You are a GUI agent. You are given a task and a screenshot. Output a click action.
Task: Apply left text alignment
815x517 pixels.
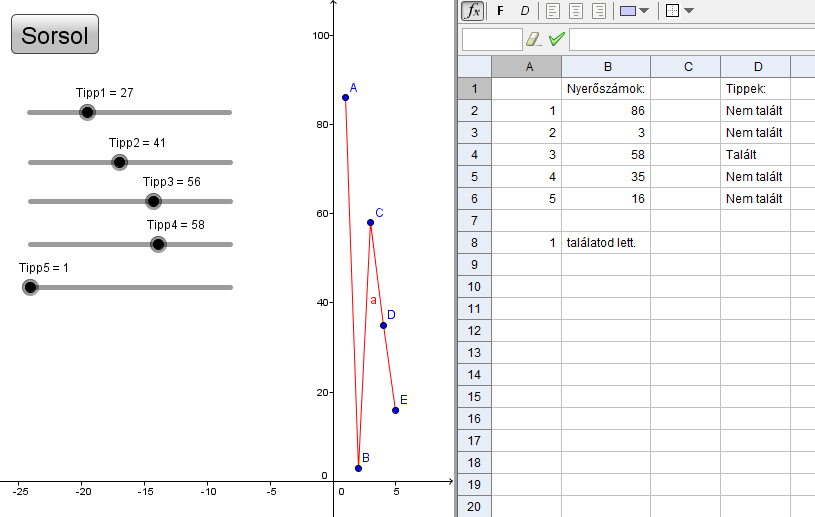tap(553, 11)
